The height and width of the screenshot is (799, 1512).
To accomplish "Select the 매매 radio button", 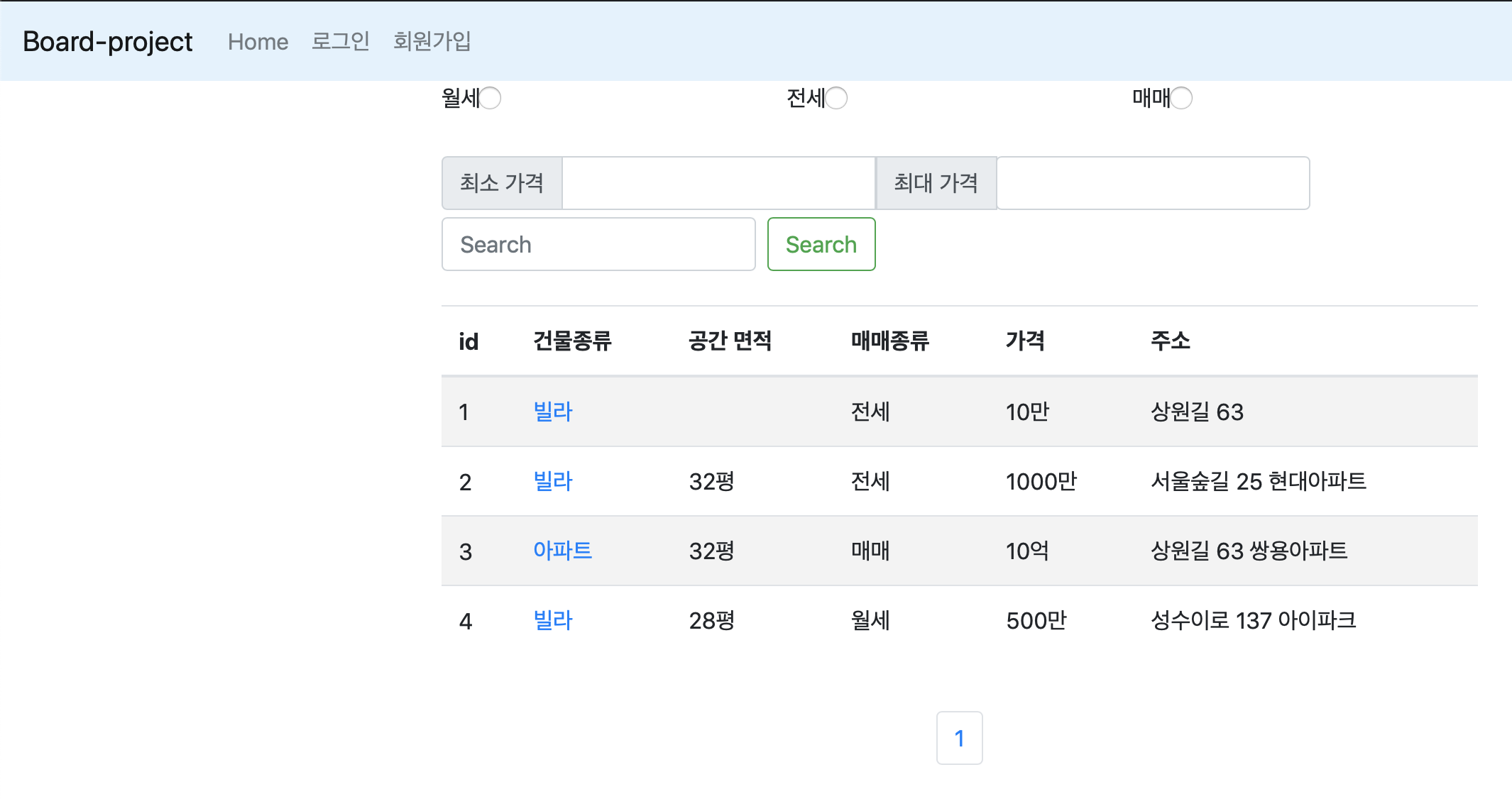I will pyautogui.click(x=1182, y=98).
